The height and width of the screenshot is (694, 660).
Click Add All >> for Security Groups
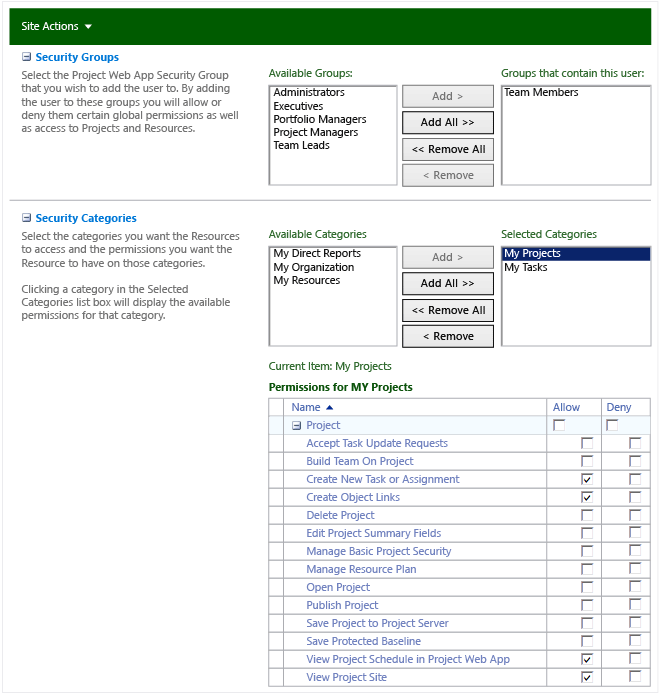pyautogui.click(x=448, y=122)
